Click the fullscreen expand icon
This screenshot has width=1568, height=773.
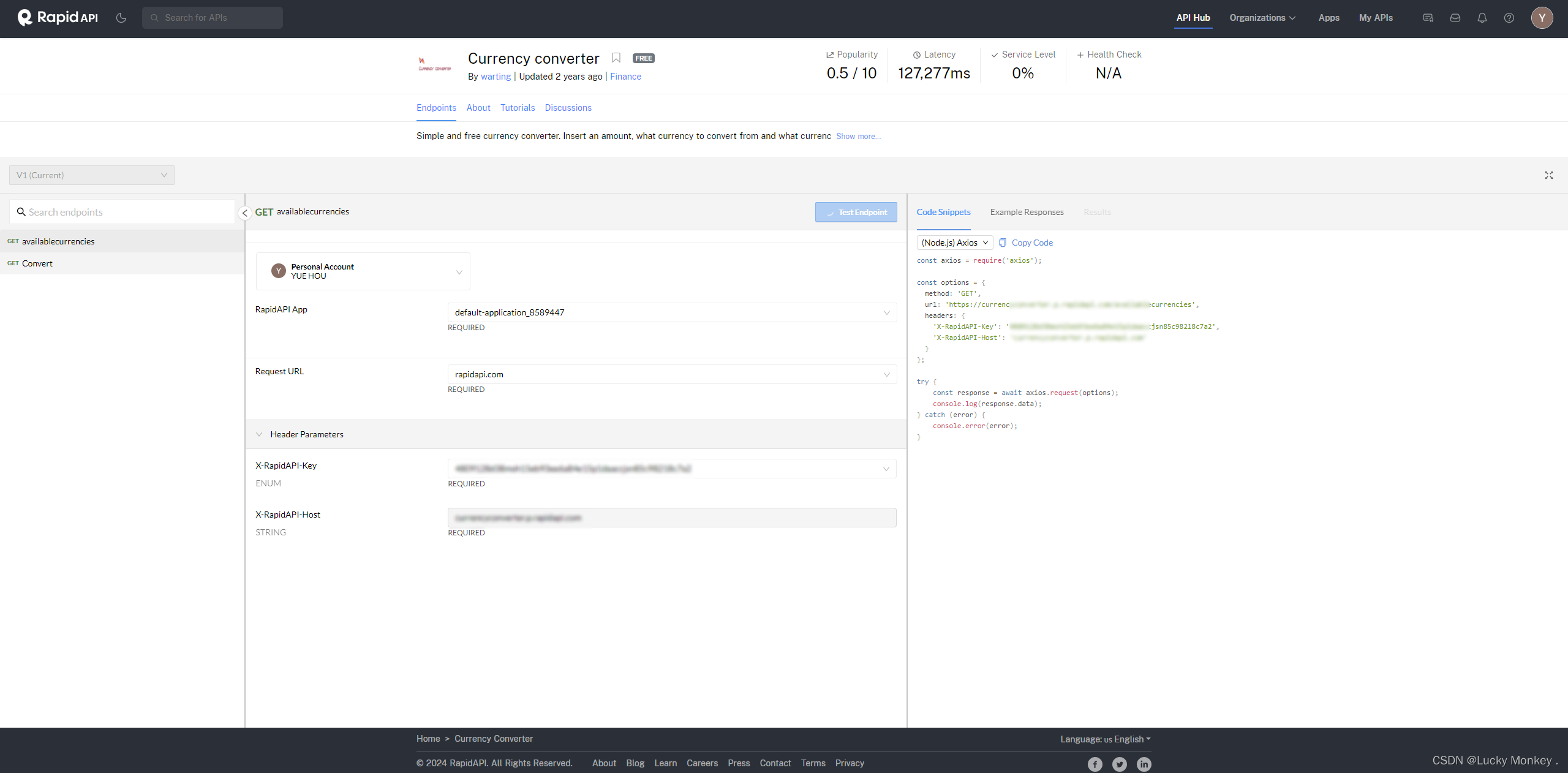(x=1548, y=175)
